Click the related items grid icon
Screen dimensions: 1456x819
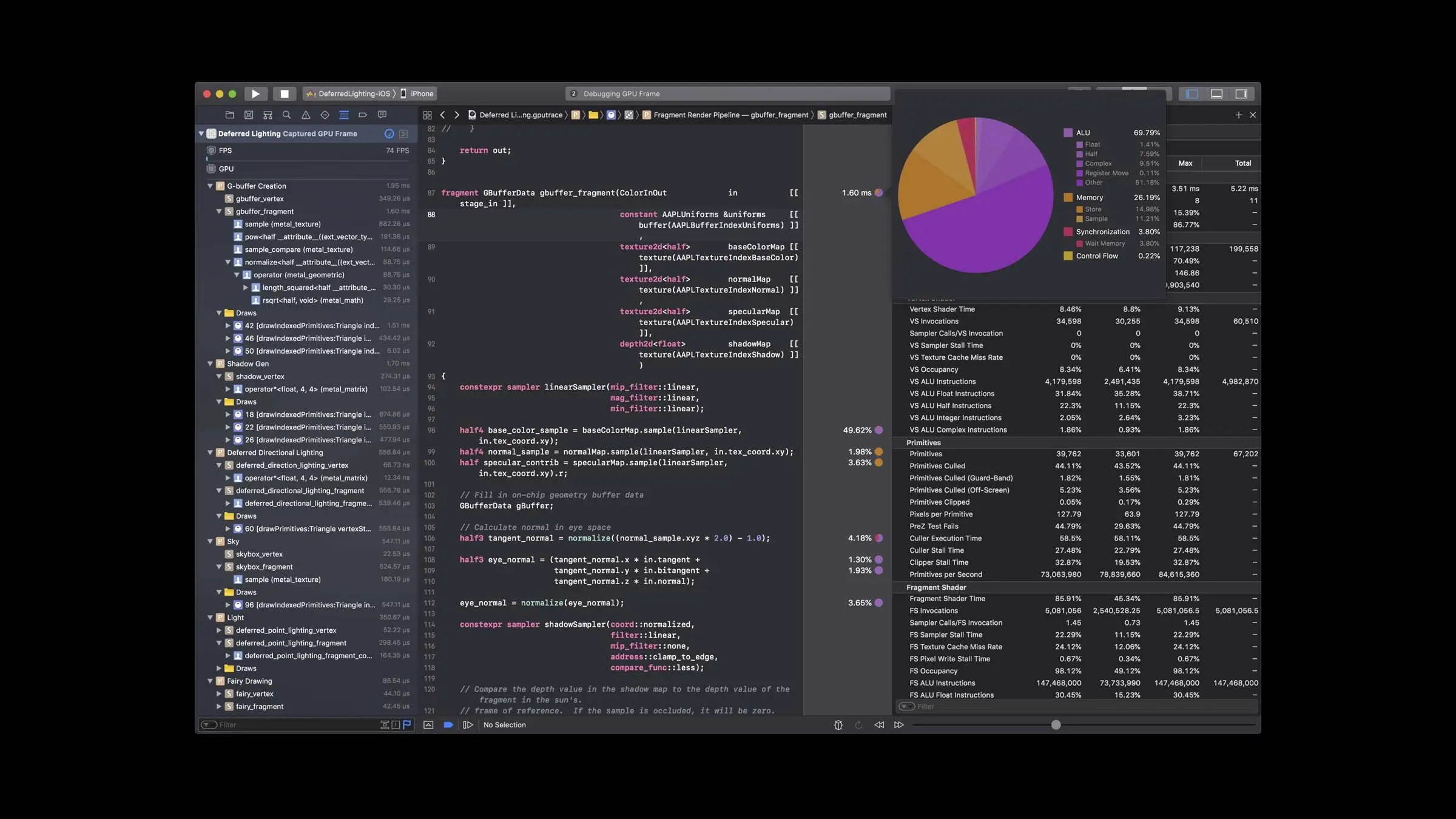(427, 115)
